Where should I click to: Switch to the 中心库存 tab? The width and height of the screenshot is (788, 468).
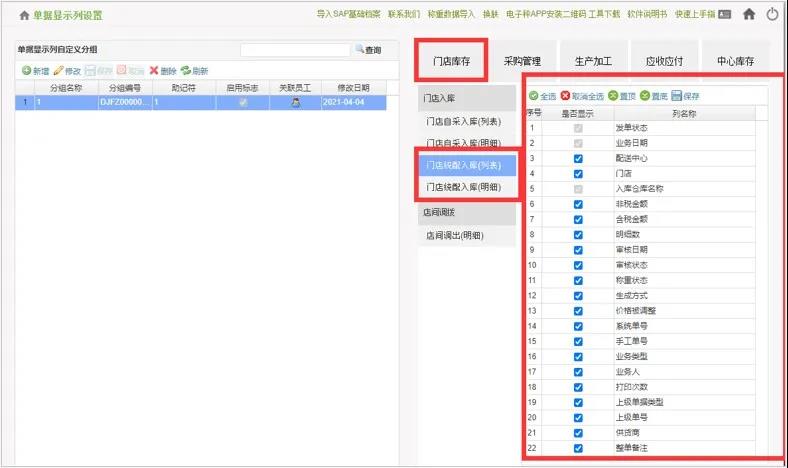[735, 61]
